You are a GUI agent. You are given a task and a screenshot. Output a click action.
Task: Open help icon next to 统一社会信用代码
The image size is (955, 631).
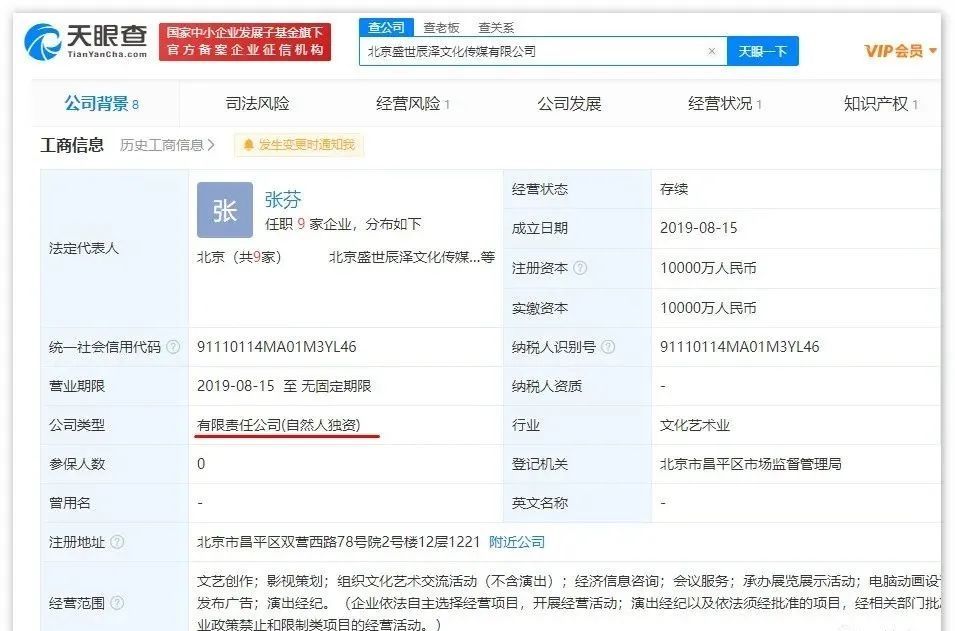click(174, 347)
